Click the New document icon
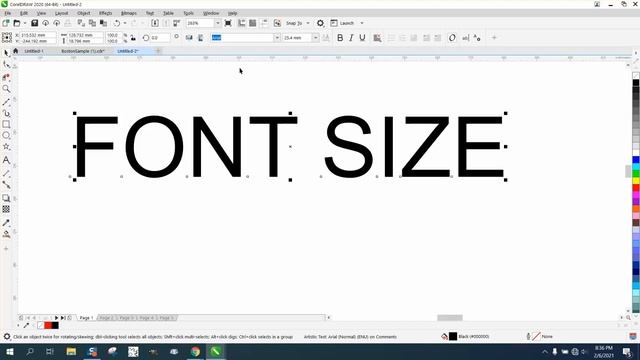This screenshot has width=640, height=360. 6,23
